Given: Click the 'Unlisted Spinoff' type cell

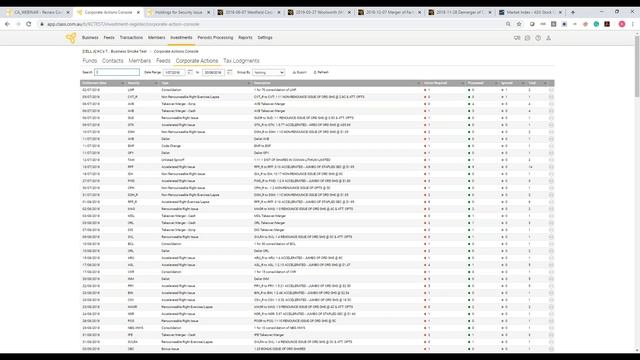Looking at the screenshot, I should click(173, 160).
